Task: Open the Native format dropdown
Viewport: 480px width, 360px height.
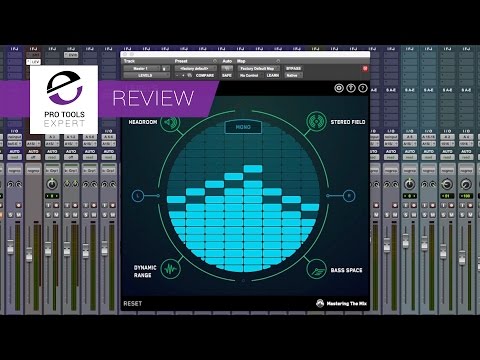Action: pyautogui.click(x=293, y=76)
